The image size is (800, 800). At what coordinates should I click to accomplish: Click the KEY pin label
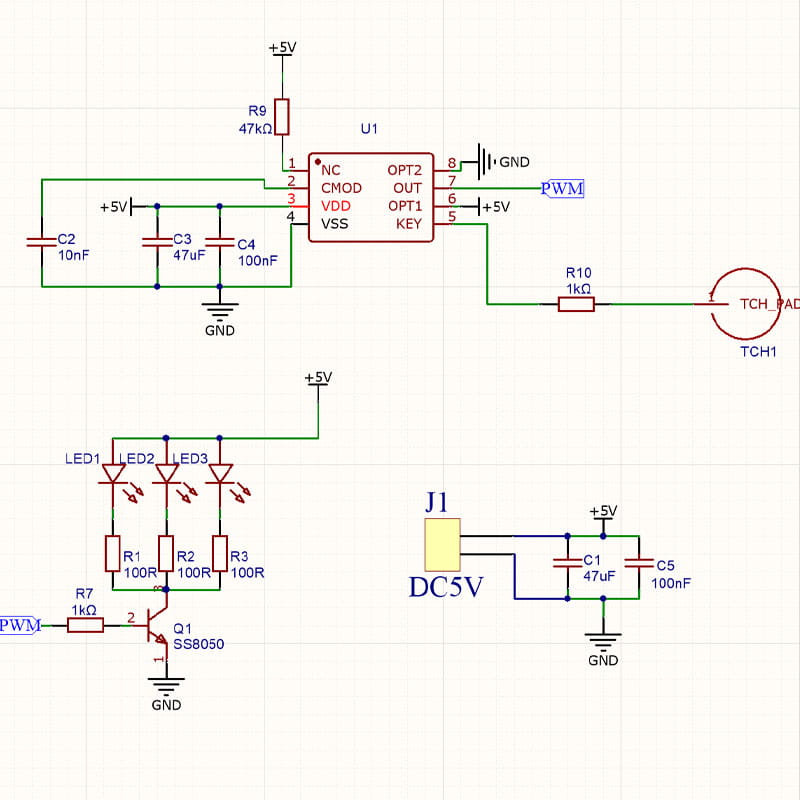coord(409,224)
